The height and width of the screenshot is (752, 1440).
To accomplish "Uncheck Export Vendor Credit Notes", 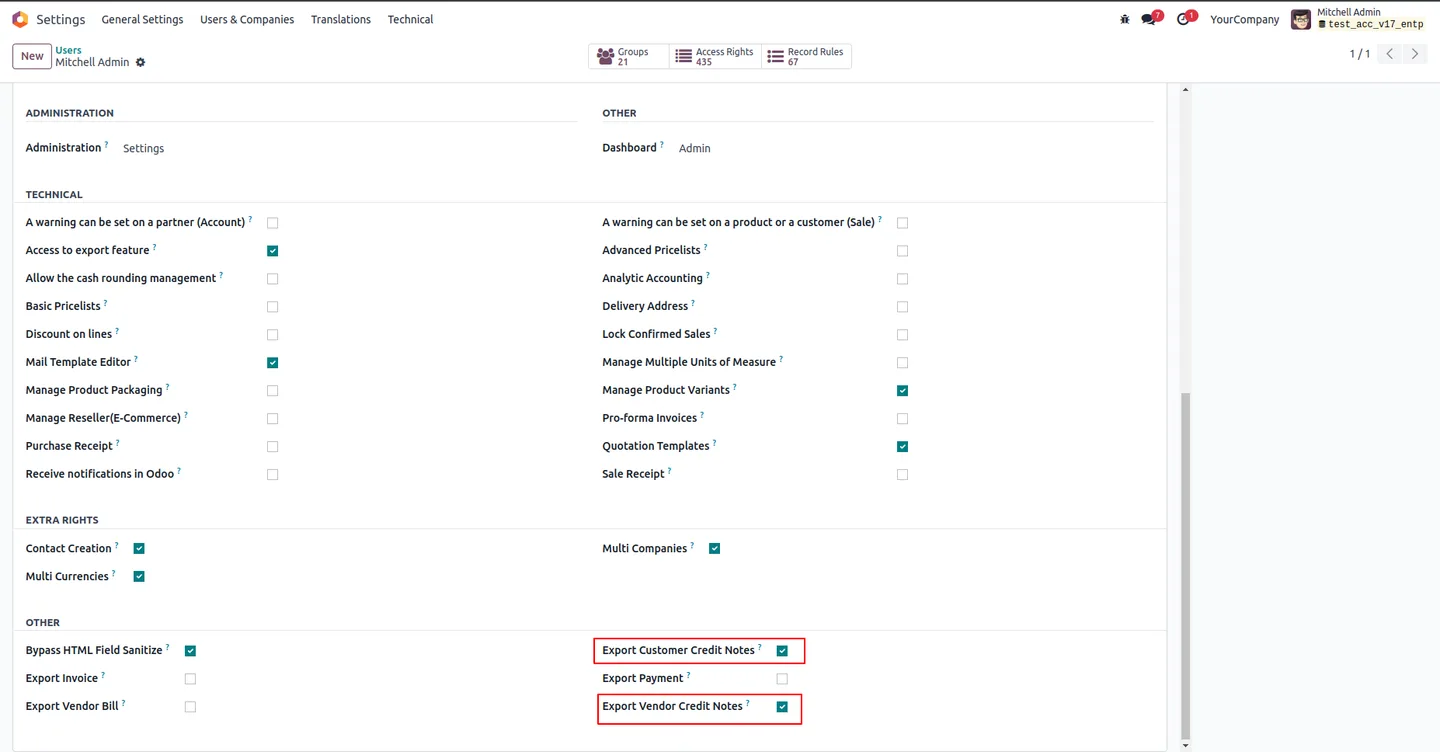I will point(782,707).
